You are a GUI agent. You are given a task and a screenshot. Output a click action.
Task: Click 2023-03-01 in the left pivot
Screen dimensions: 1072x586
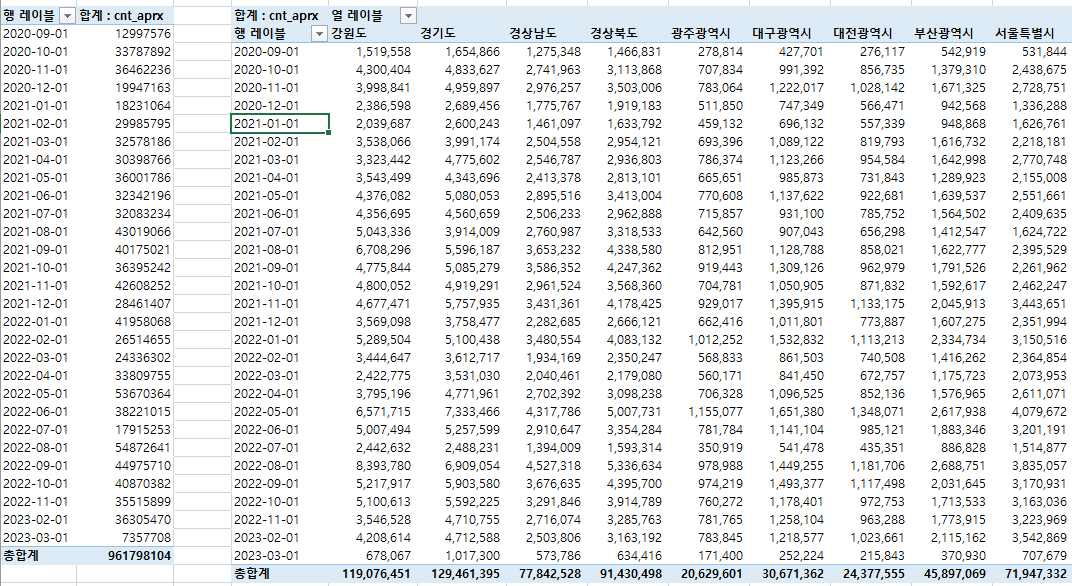coord(36,537)
